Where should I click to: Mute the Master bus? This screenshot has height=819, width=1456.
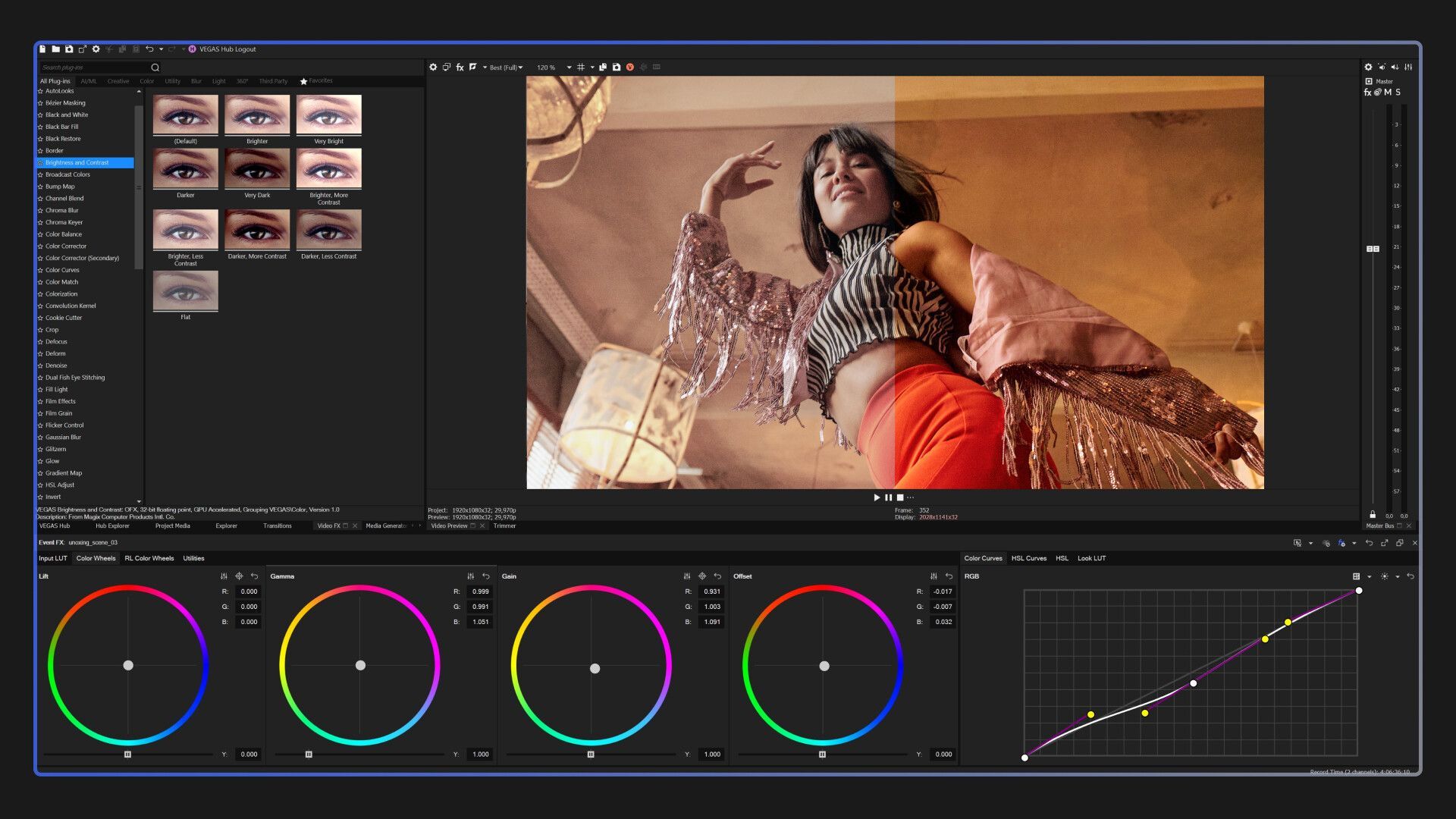click(1387, 92)
